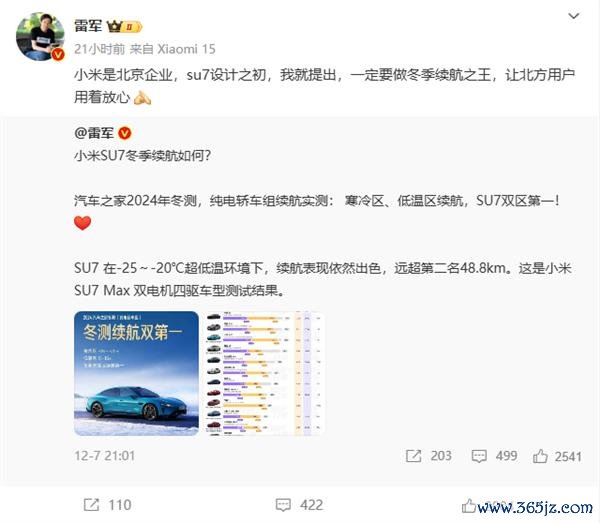Click the red heart emoji in quoted post
The image size is (600, 523).
point(83,223)
